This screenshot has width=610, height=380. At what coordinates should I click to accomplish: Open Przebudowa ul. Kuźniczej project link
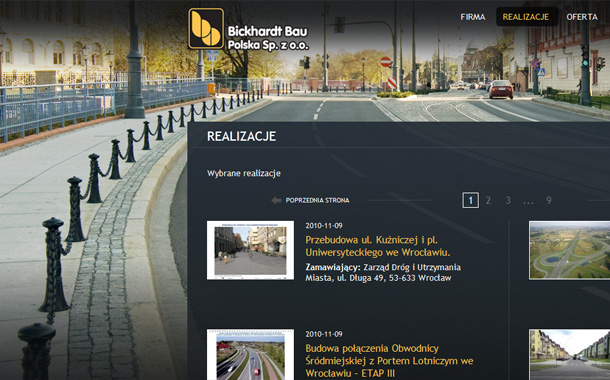(x=377, y=246)
